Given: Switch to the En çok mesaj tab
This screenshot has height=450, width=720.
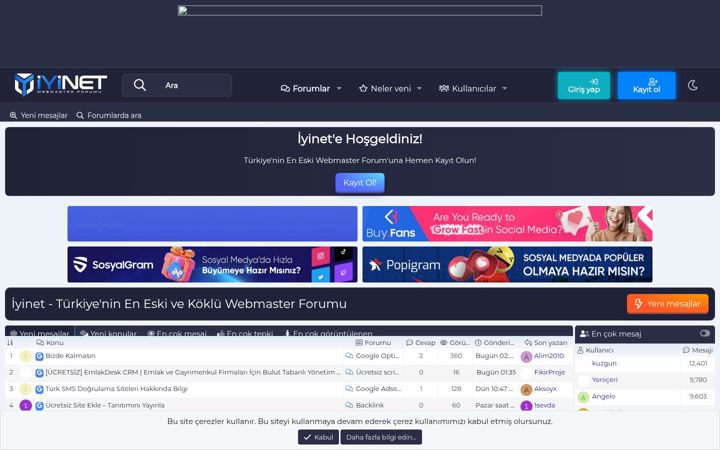Looking at the screenshot, I should click(x=177, y=333).
